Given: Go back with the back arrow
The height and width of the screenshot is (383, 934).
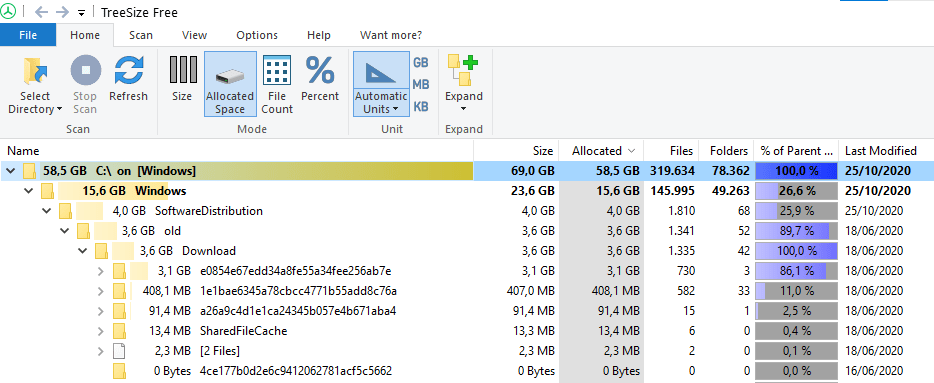Looking at the screenshot, I should pyautogui.click(x=41, y=12).
